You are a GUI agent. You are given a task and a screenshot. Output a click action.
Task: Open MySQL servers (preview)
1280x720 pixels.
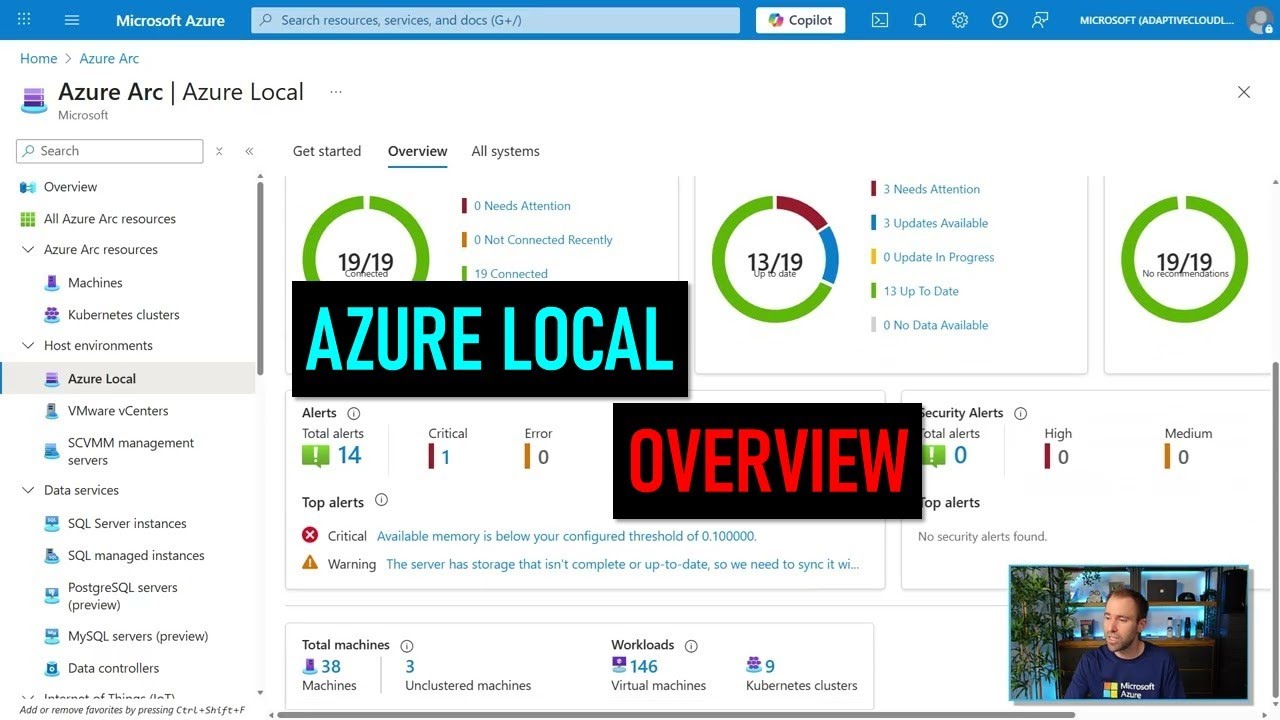tap(138, 636)
